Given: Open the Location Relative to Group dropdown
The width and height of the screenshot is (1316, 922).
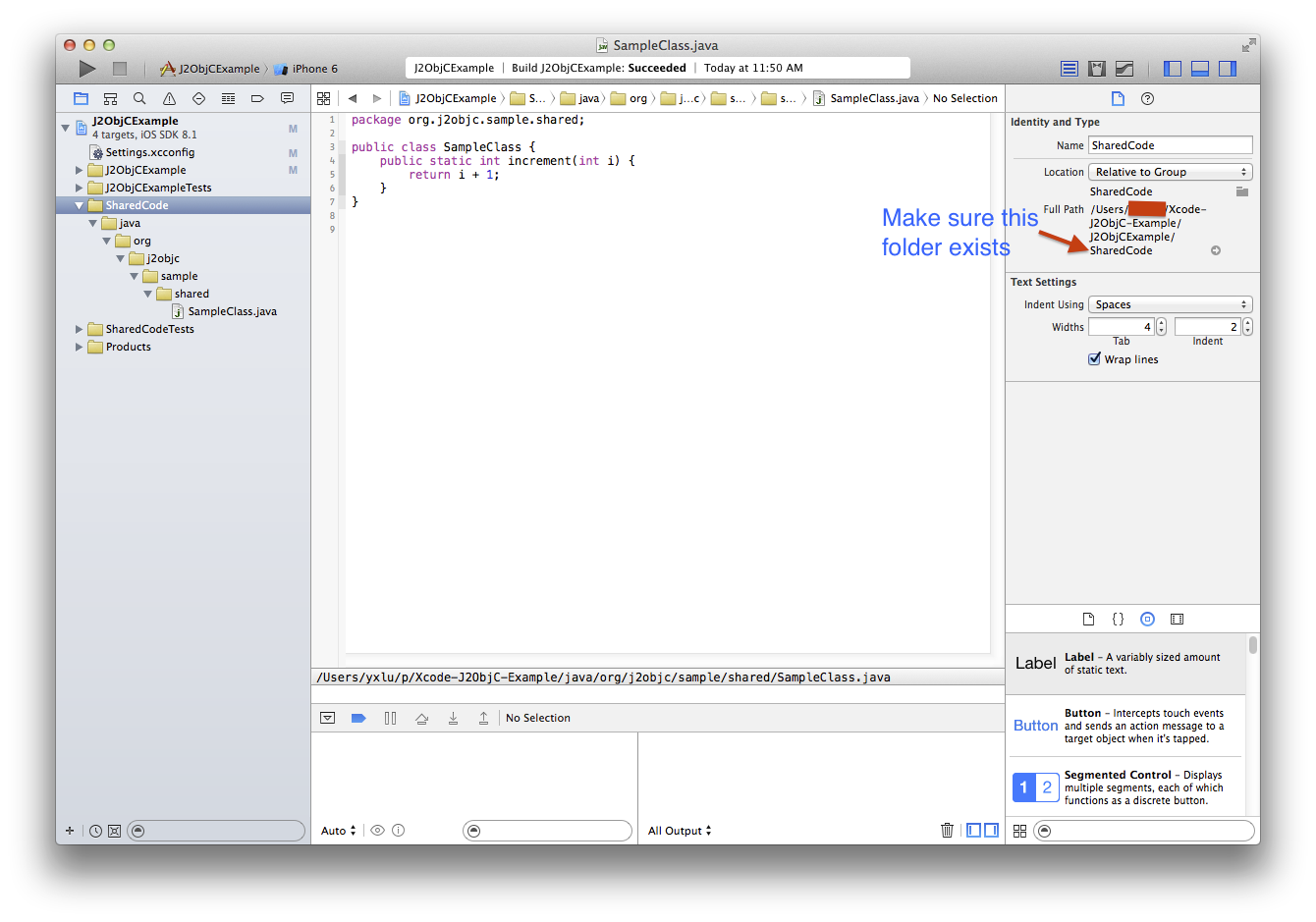Looking at the screenshot, I should [x=1170, y=172].
